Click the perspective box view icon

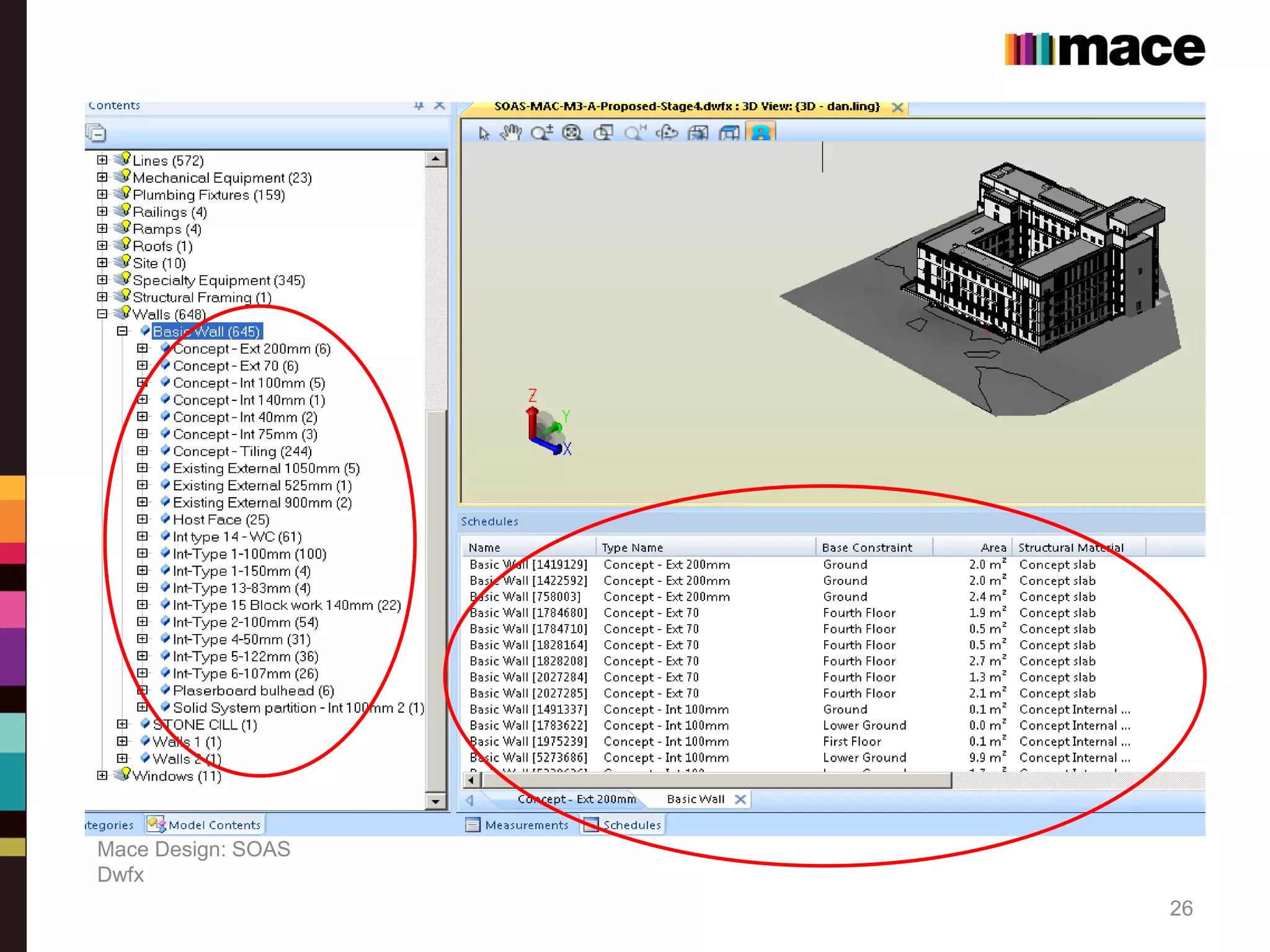pos(729,133)
